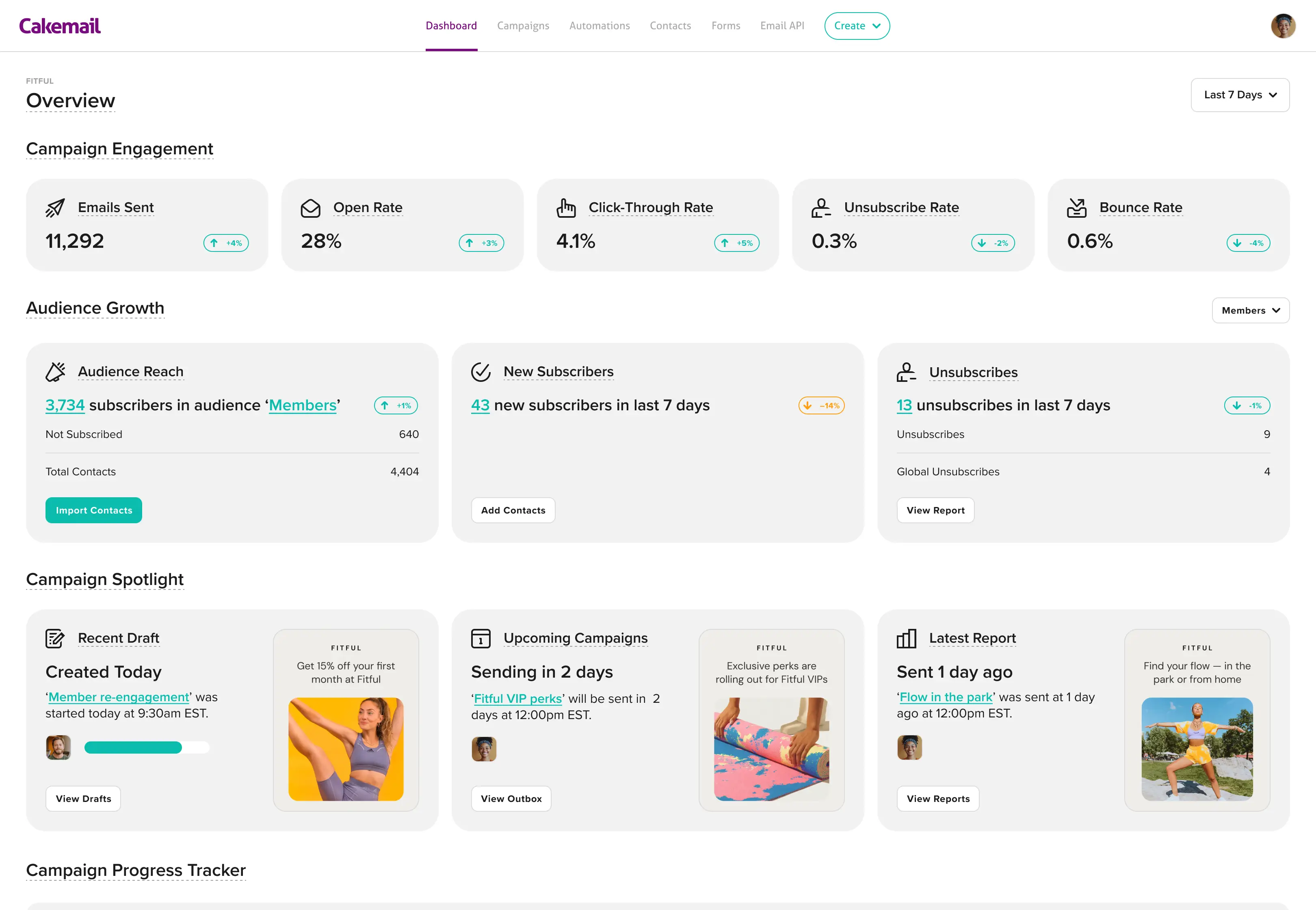Click the Audience Reach megaphone icon
1316x910 pixels.
point(55,372)
